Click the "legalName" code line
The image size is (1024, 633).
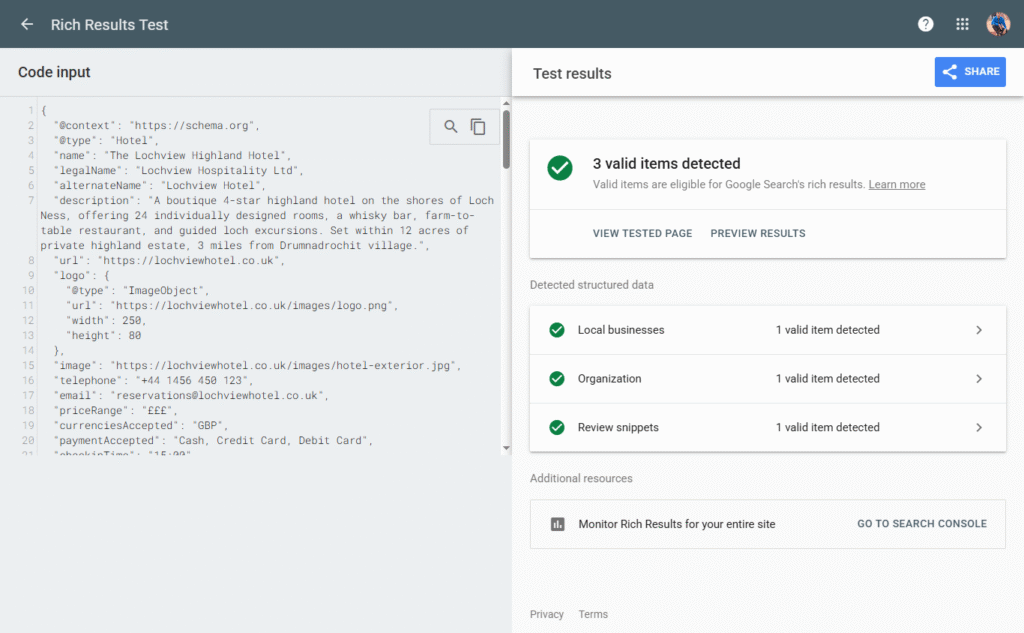click(178, 170)
